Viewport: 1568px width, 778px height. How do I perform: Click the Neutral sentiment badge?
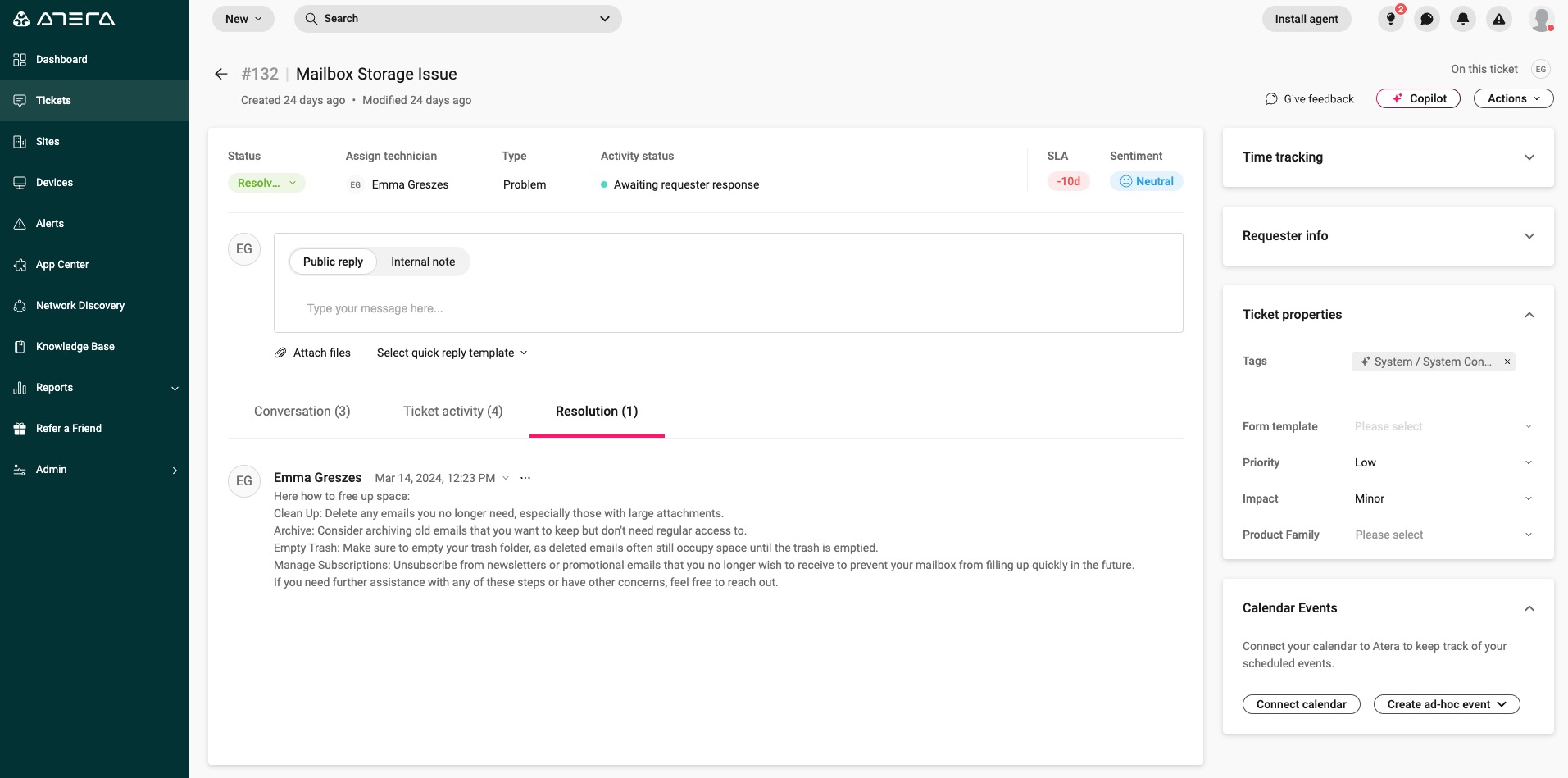(1146, 181)
